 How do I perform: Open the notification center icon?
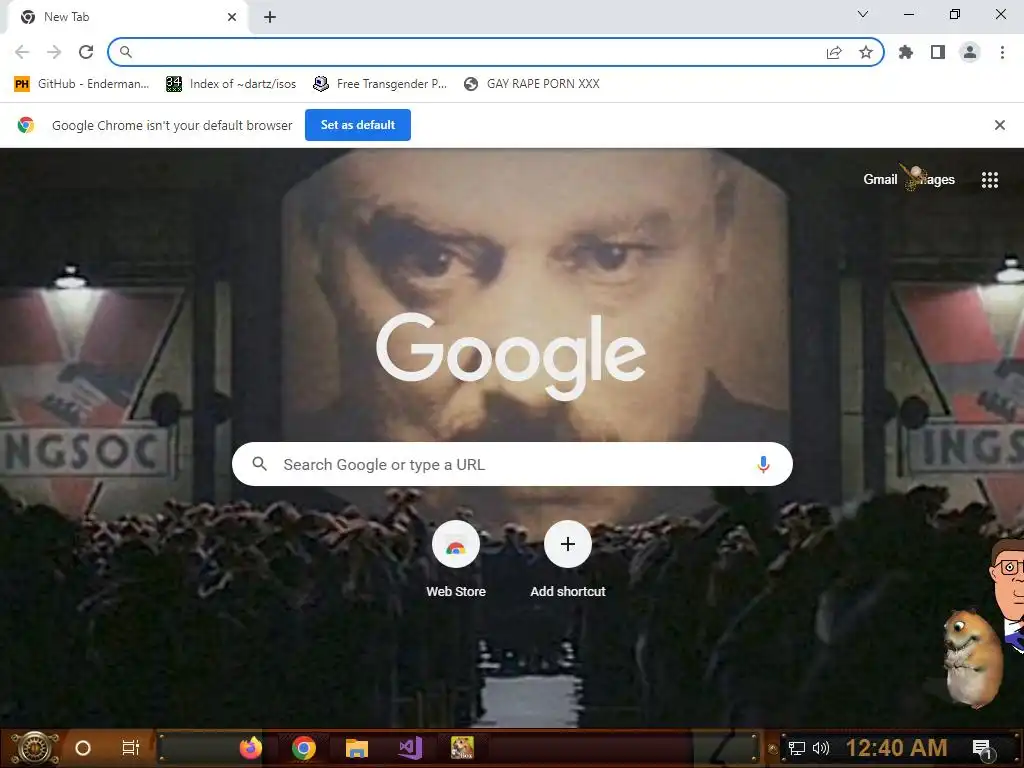[982, 749]
